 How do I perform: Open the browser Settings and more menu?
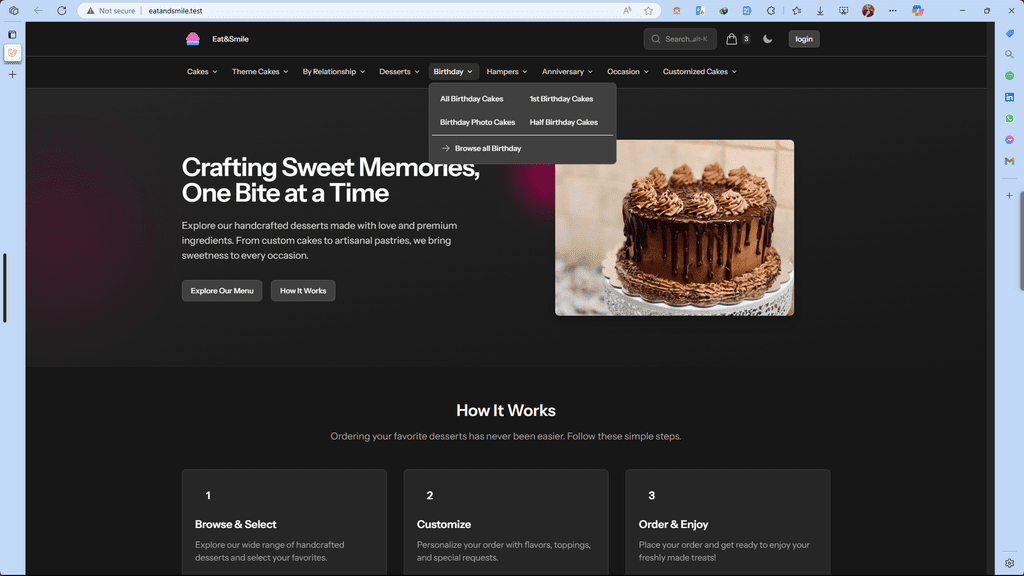(x=893, y=10)
